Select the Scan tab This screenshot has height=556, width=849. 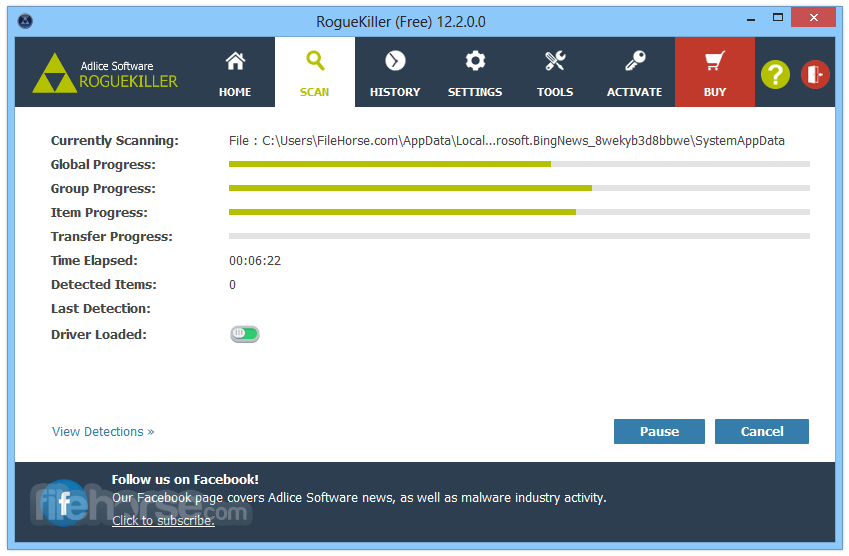pyautogui.click(x=315, y=73)
